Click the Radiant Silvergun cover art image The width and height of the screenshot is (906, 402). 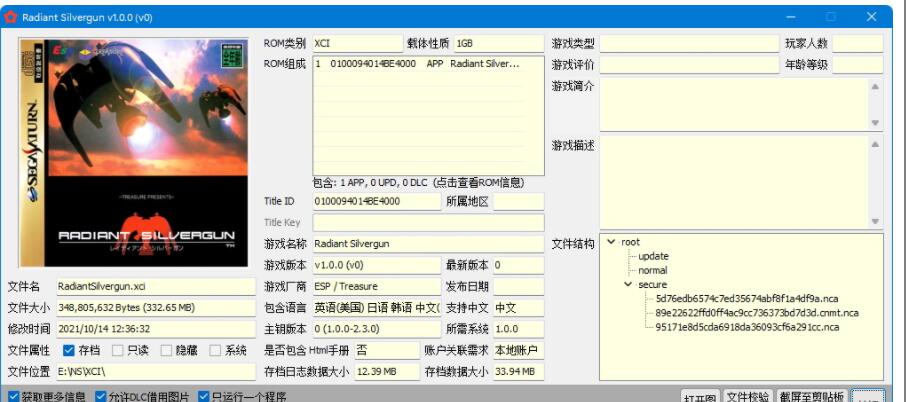pos(134,152)
